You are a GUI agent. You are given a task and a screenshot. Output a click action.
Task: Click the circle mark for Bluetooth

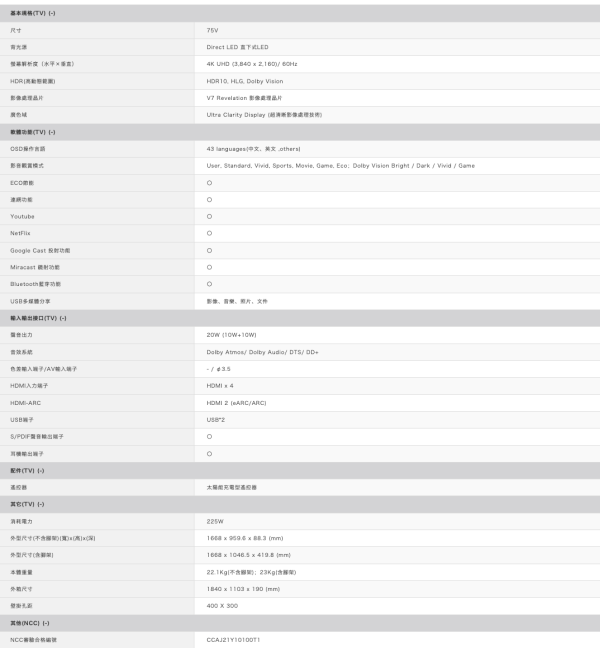coord(209,284)
